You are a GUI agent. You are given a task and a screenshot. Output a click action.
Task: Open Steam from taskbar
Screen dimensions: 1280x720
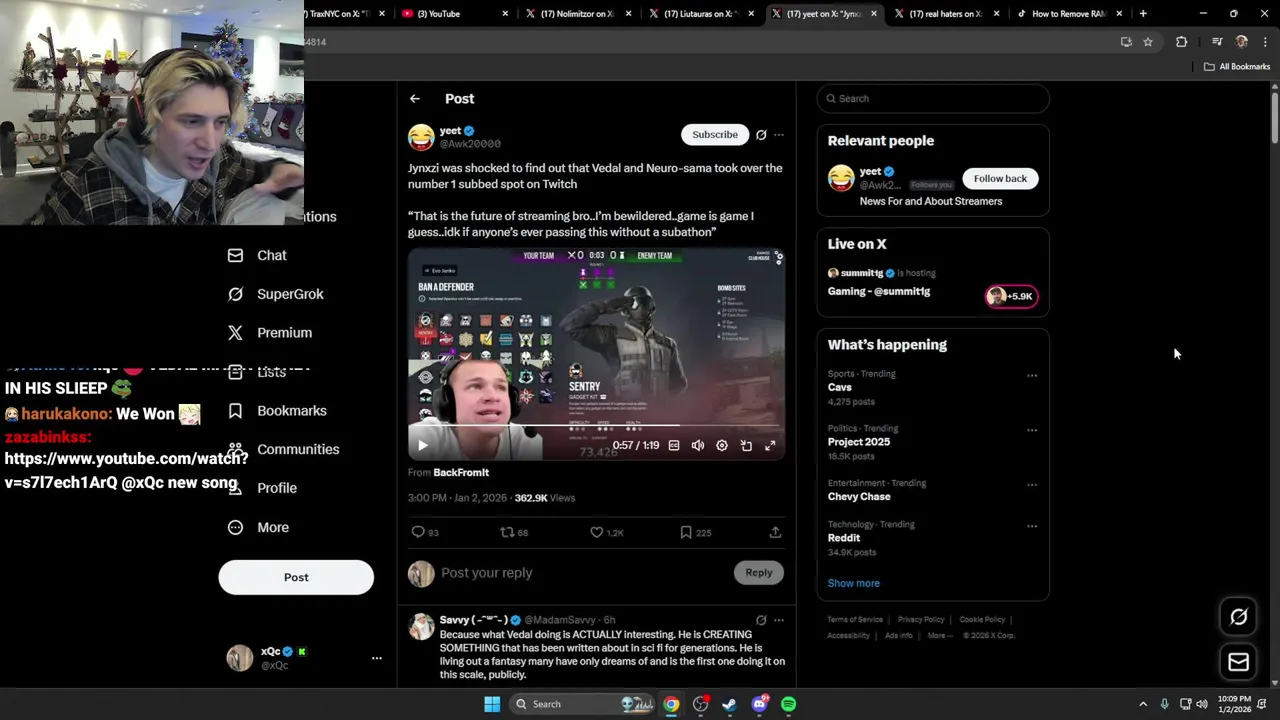[730, 704]
